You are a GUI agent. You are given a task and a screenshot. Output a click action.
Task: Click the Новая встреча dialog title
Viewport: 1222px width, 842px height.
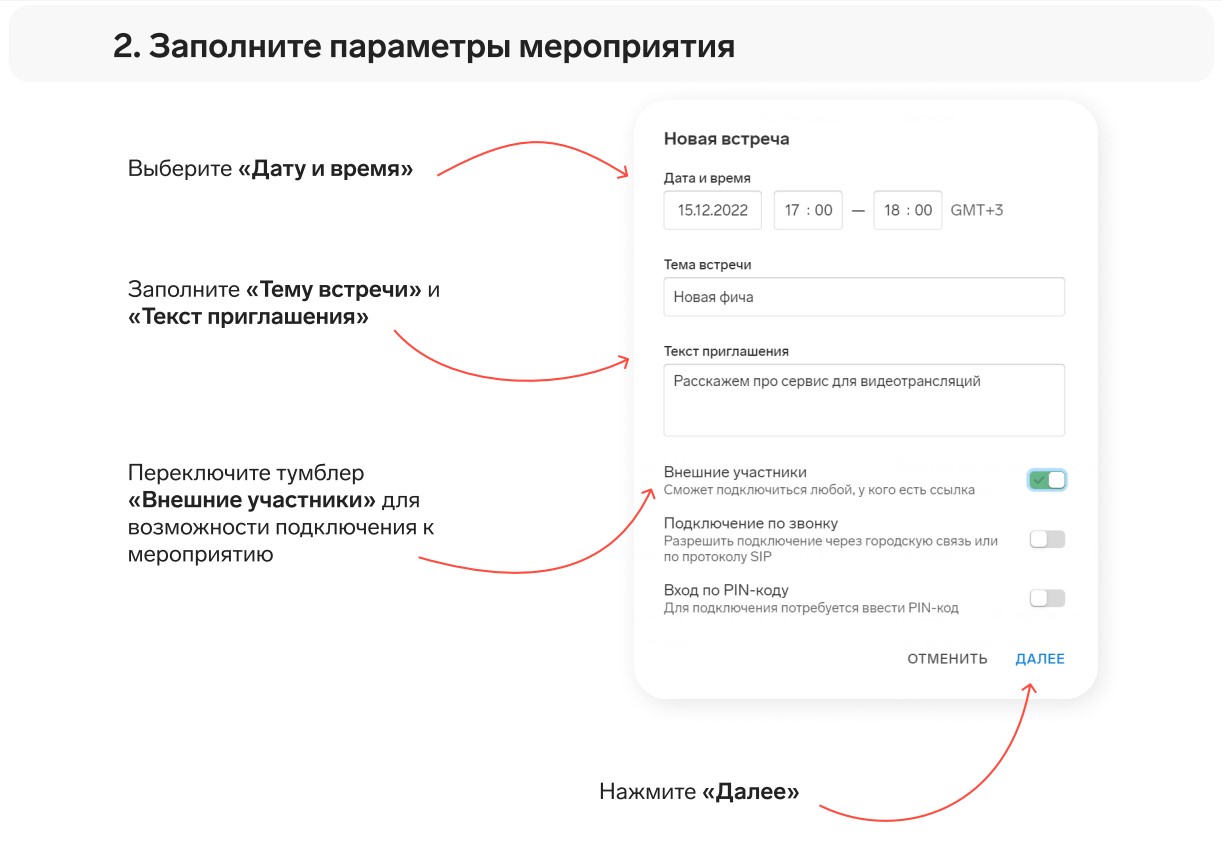tap(726, 139)
